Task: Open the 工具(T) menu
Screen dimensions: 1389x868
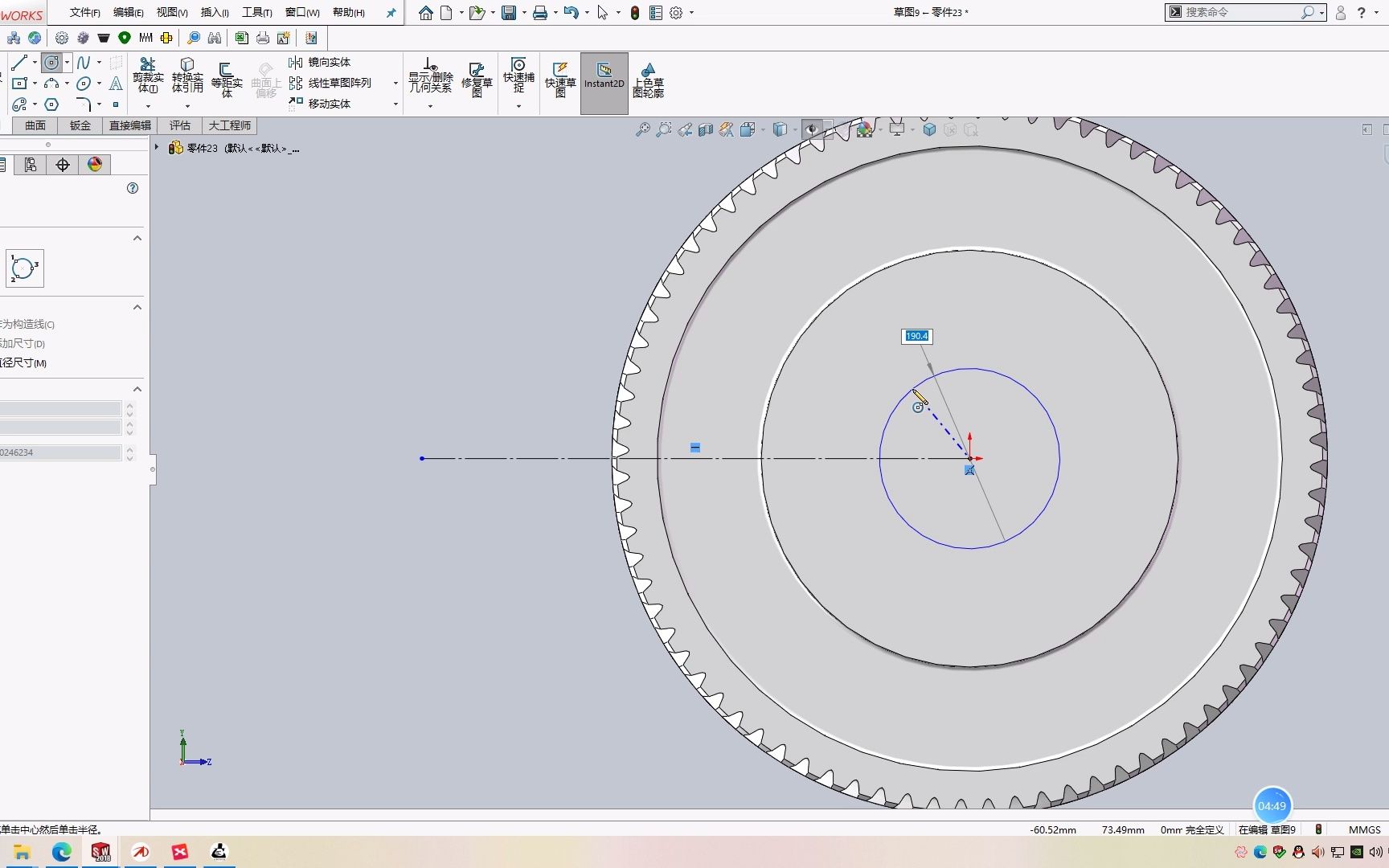Action: (257, 13)
